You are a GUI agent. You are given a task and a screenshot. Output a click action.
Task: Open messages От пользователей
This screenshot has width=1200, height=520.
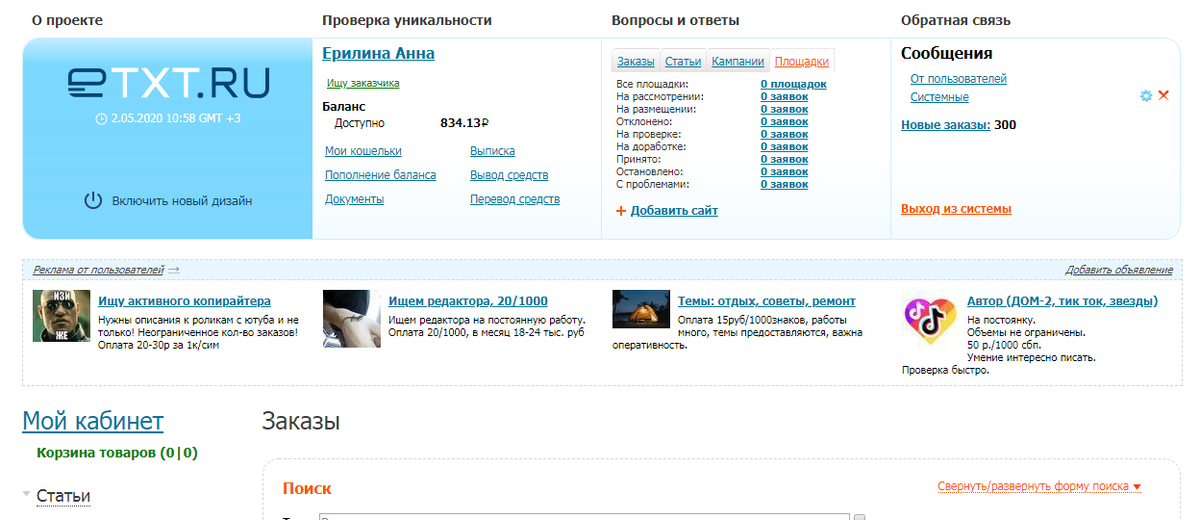coord(958,79)
